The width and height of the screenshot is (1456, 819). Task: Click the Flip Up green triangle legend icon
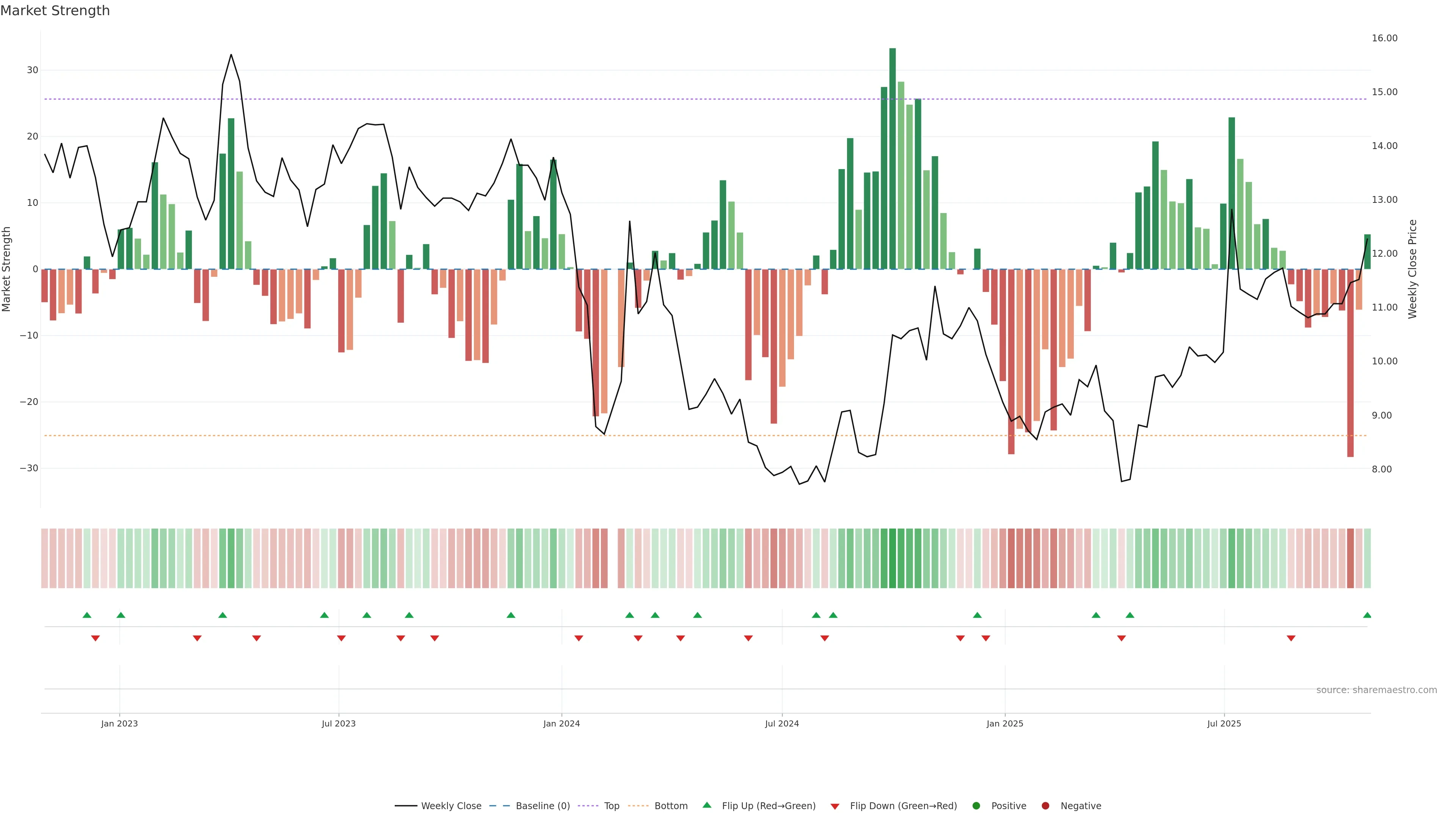point(706,805)
